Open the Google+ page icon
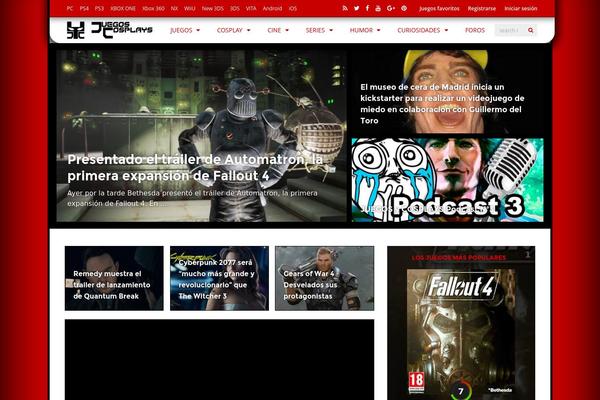Screen dimensions: 600x400 click(391, 8)
